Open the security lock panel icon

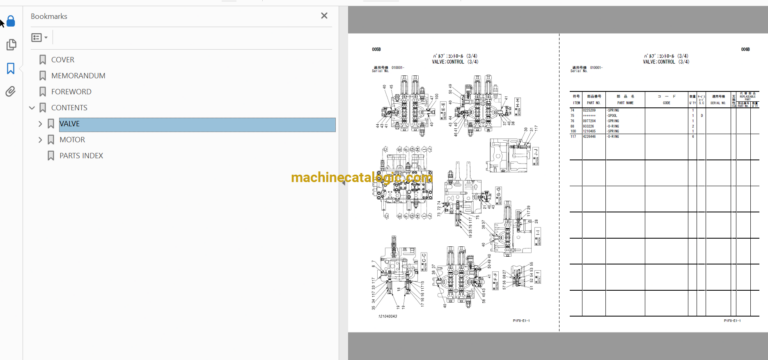(x=10, y=21)
